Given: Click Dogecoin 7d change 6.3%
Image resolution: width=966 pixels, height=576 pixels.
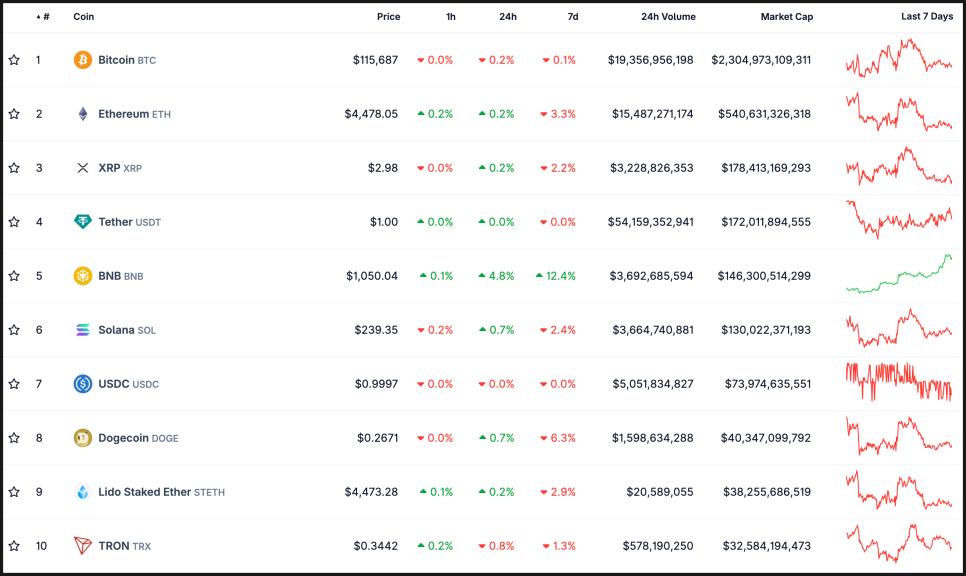Looking at the screenshot, I should [558, 438].
